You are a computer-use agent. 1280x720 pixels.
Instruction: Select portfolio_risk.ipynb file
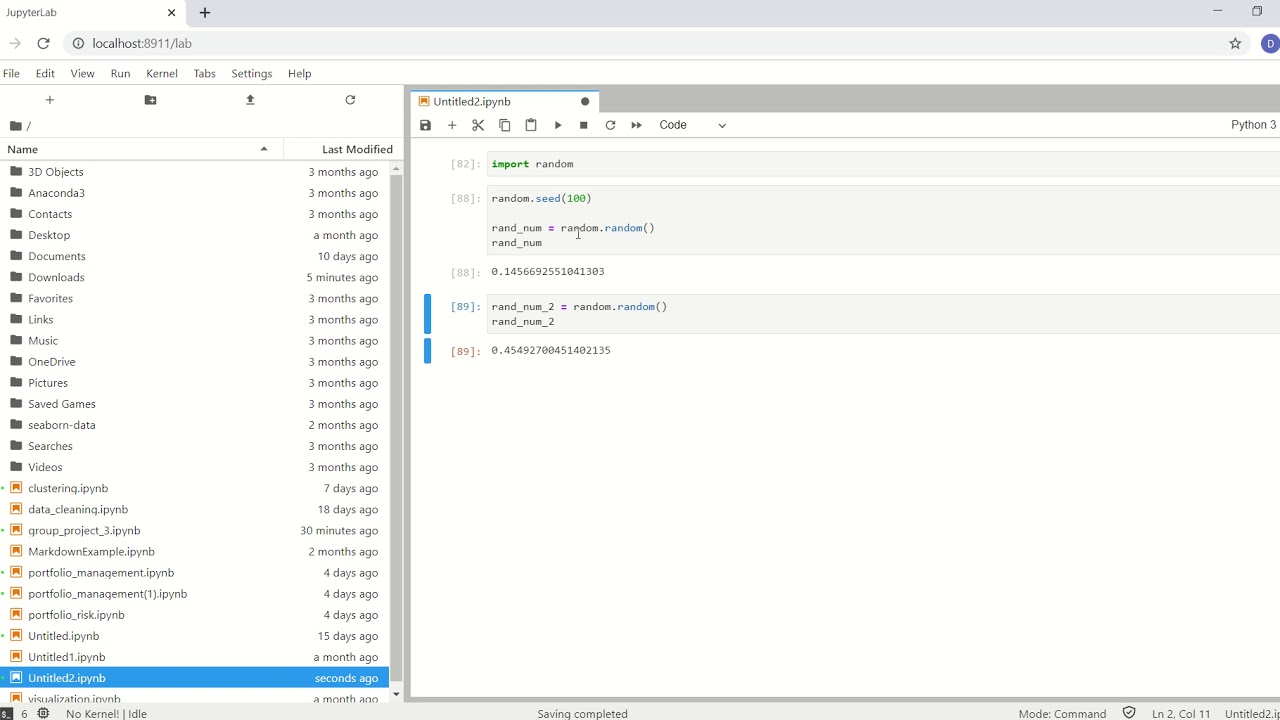(195, 615)
